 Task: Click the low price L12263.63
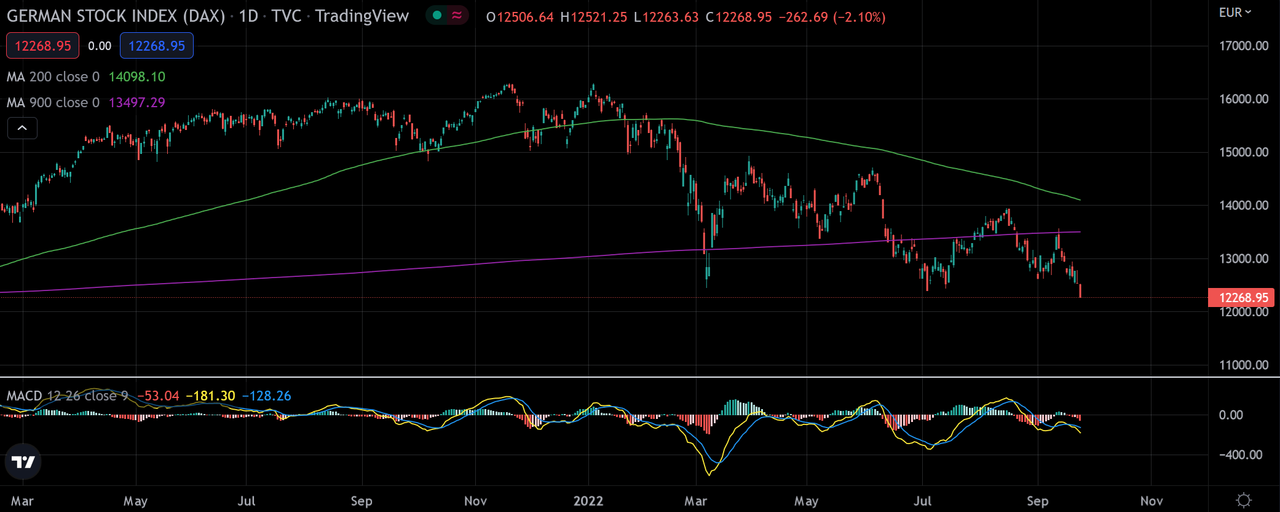665,18
